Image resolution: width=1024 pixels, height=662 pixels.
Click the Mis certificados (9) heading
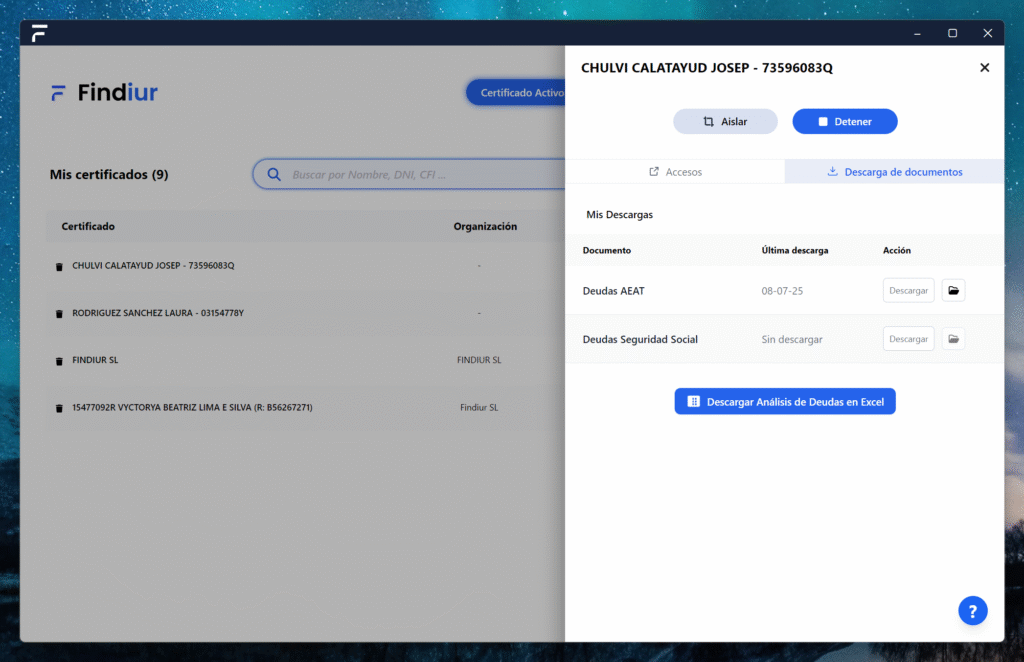(x=109, y=174)
